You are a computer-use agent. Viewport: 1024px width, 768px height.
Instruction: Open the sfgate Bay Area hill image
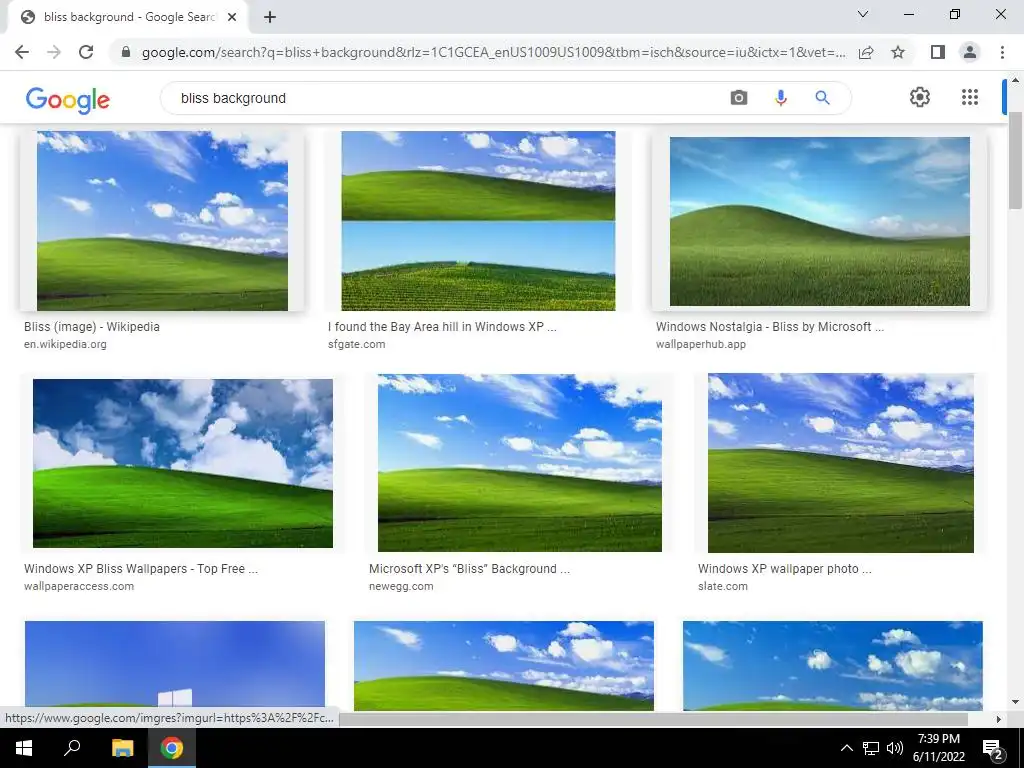click(x=478, y=221)
